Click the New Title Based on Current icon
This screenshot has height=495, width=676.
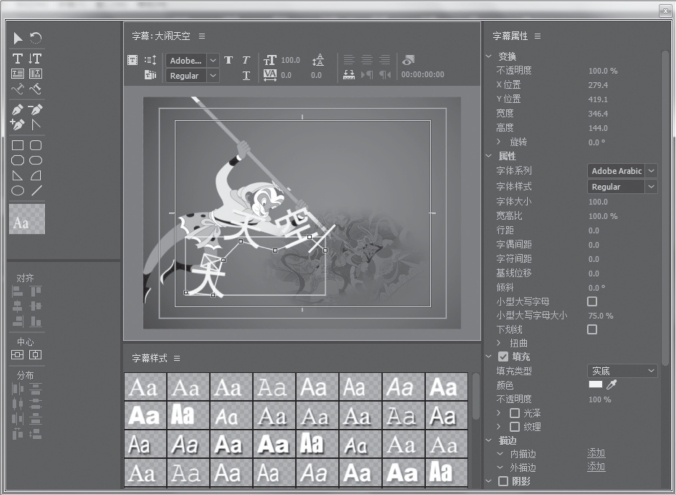coord(132,60)
